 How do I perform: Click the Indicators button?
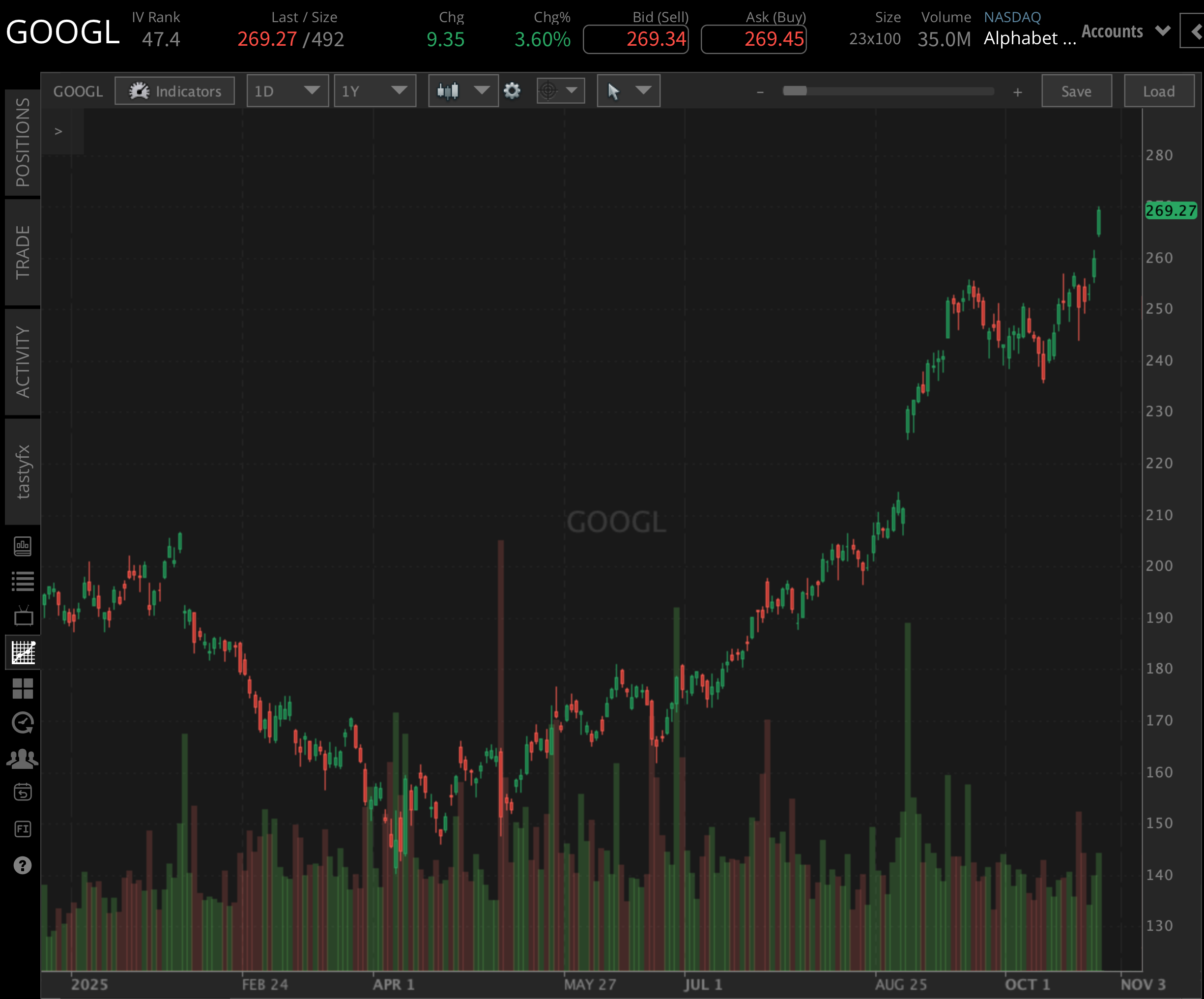[175, 90]
